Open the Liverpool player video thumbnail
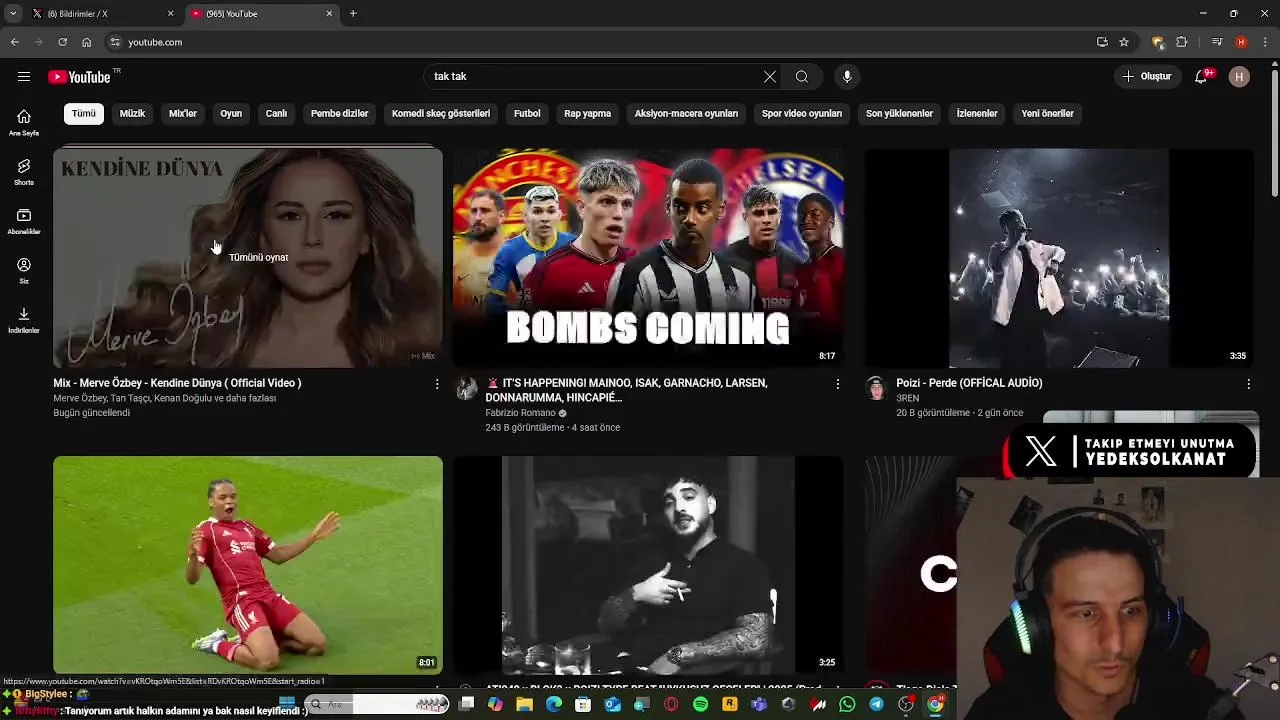The image size is (1280, 720). (248, 565)
